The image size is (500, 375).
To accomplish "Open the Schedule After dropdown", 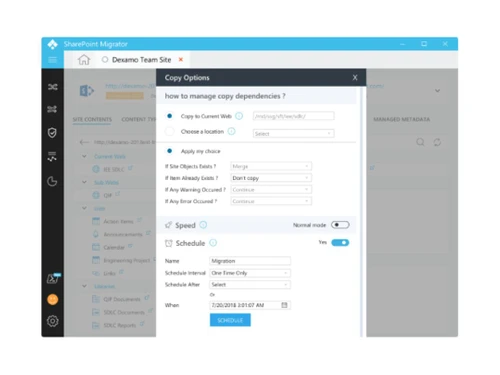I will [250, 285].
